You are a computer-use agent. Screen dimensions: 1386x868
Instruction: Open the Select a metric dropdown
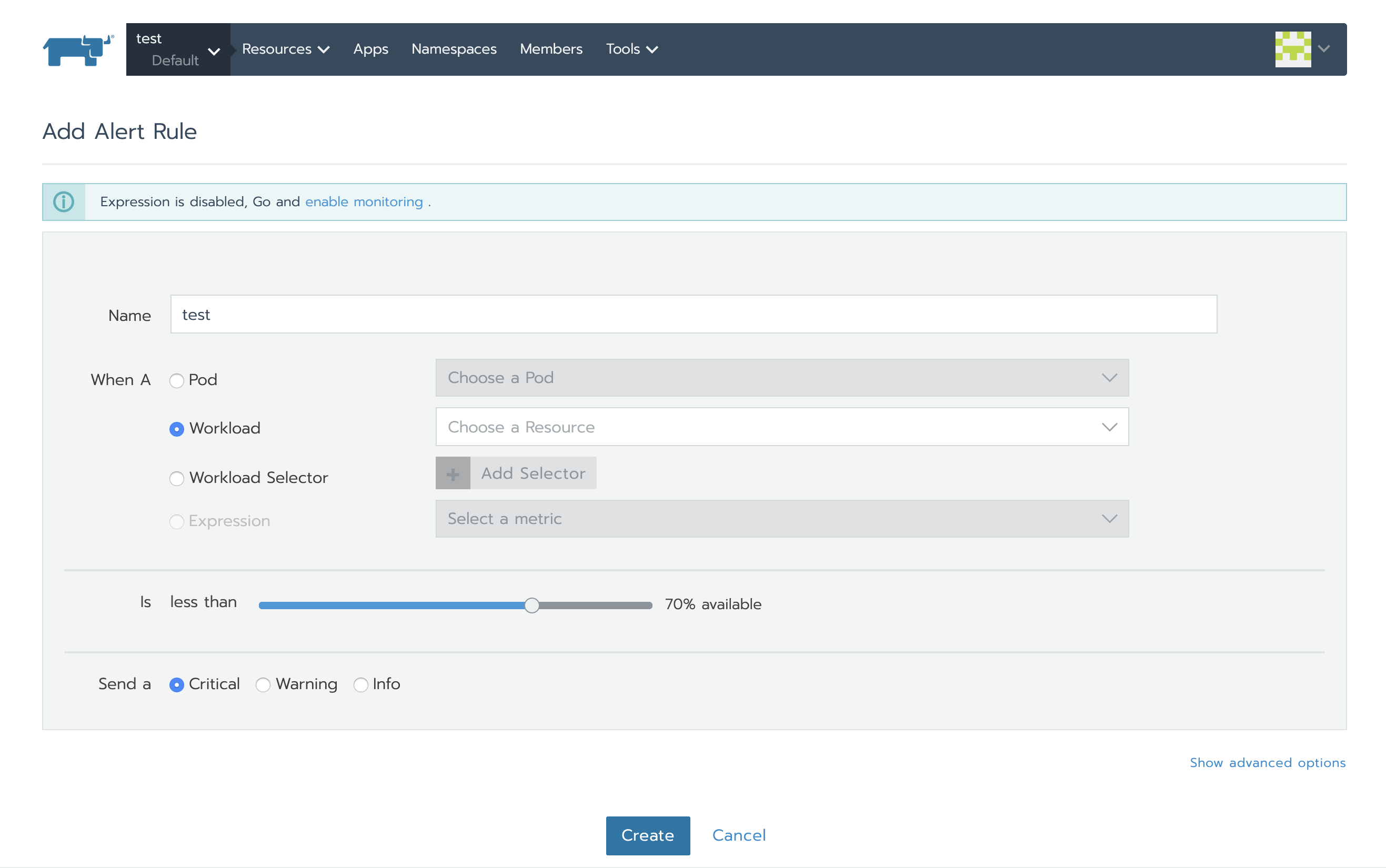point(781,519)
